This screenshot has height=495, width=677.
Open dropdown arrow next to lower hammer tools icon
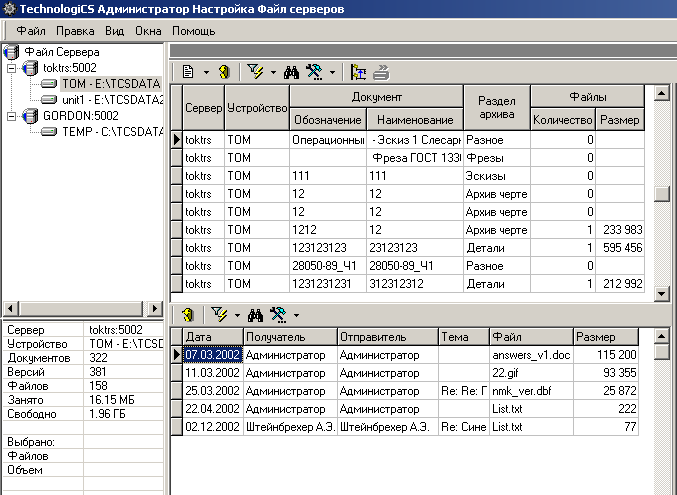[296, 315]
